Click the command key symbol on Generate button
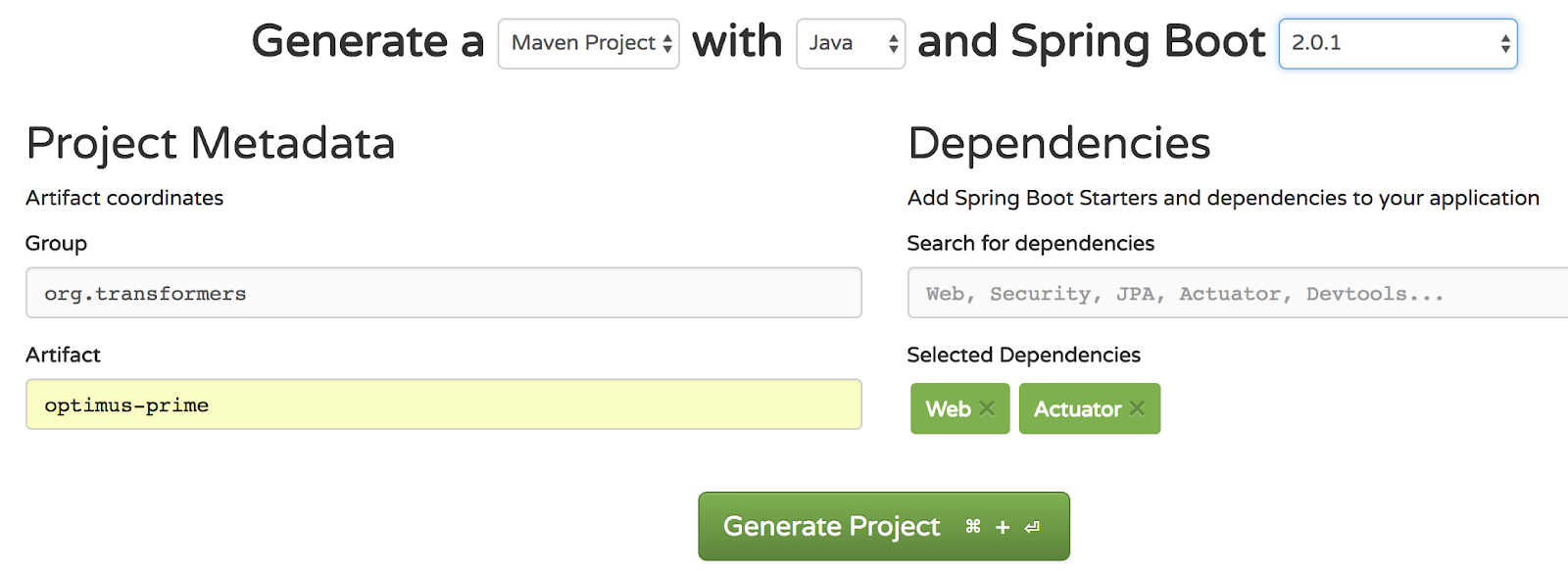Viewport: 1568px width, 570px height. [x=972, y=527]
